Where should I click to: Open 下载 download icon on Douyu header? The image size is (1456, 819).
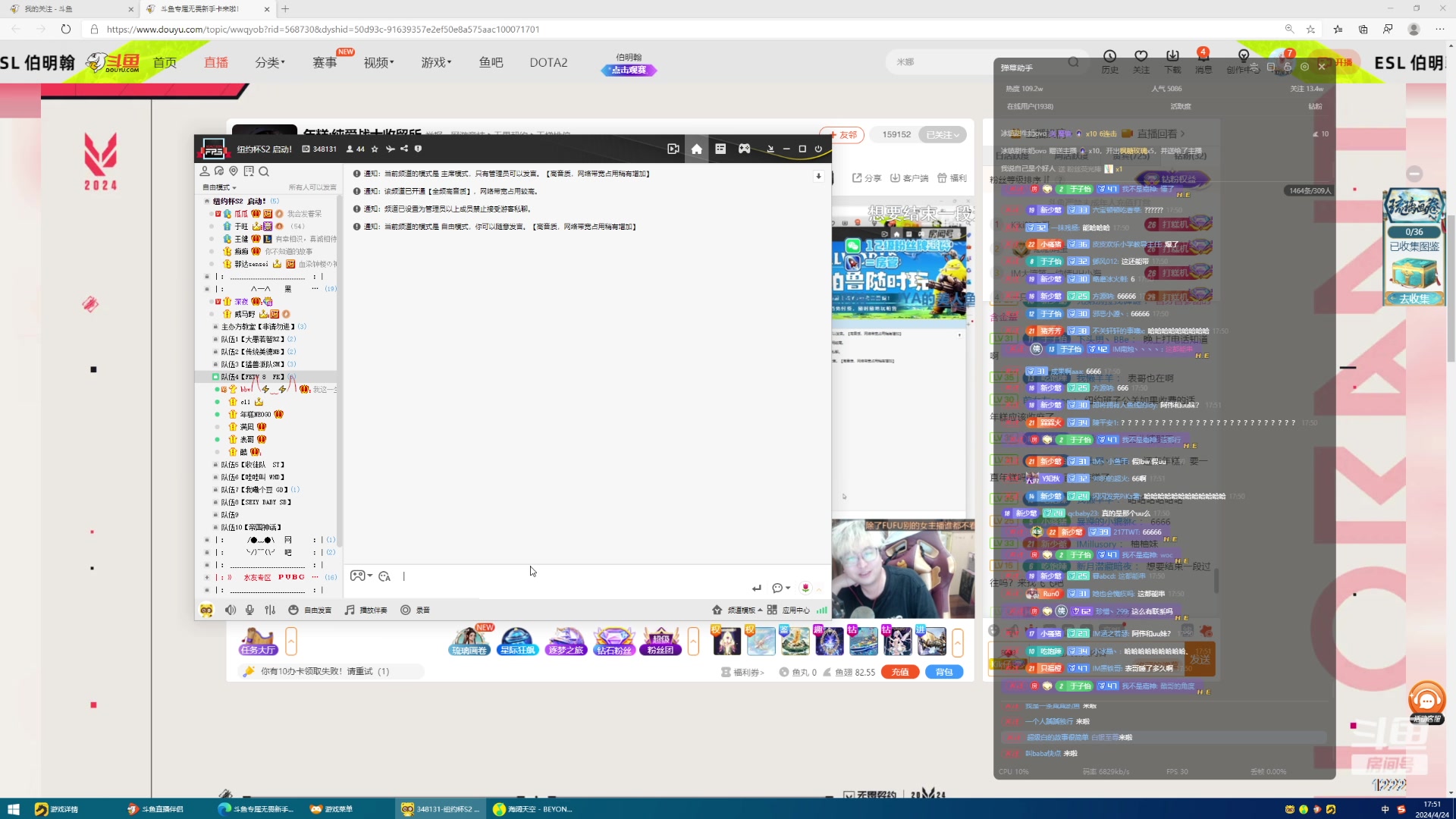[x=1172, y=61]
